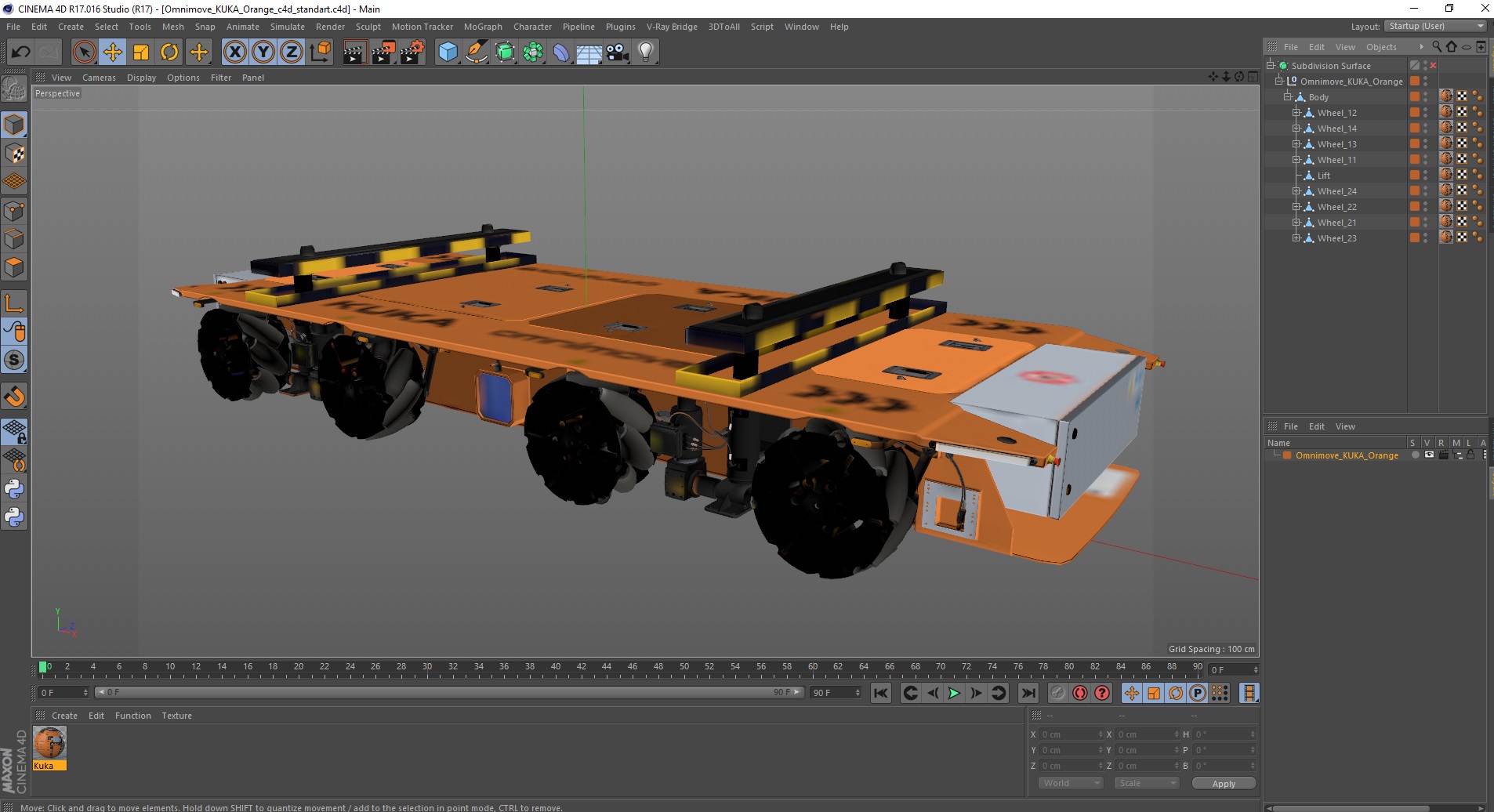The width and height of the screenshot is (1494, 812).
Task: Add a floor environment object
Action: (x=589, y=53)
